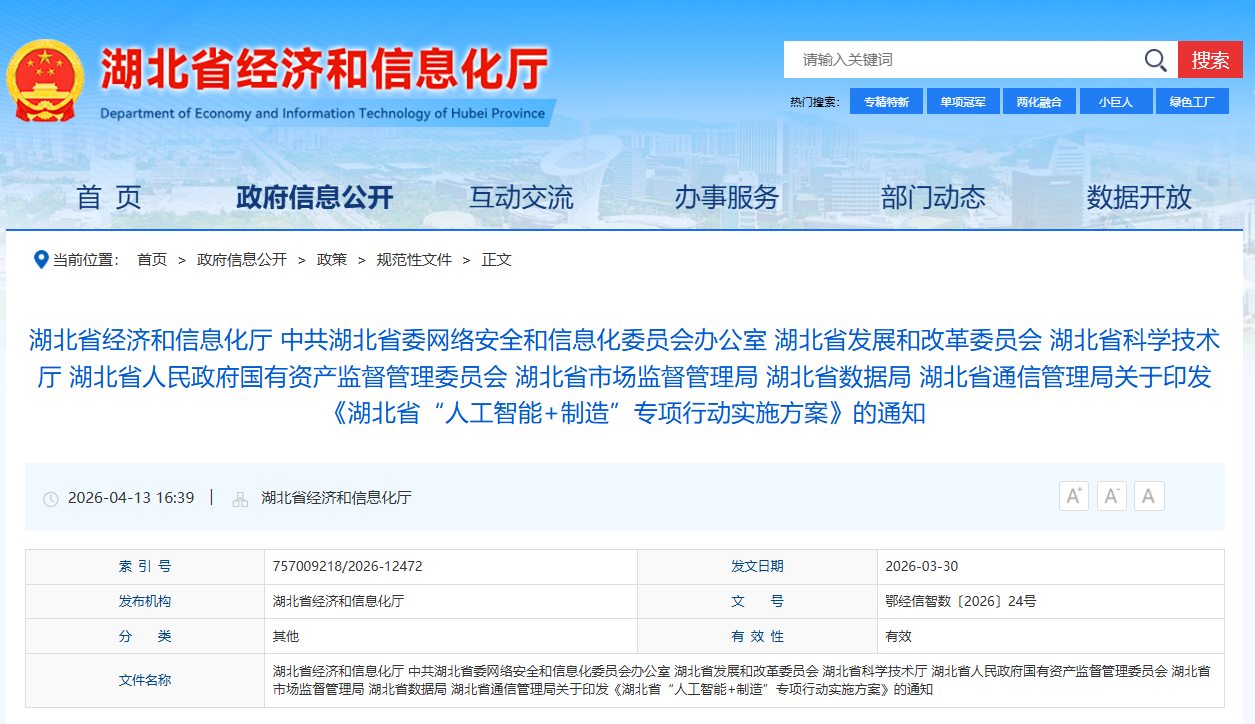Click the 政策 breadcrumb link
The image size is (1255, 724).
[331, 259]
